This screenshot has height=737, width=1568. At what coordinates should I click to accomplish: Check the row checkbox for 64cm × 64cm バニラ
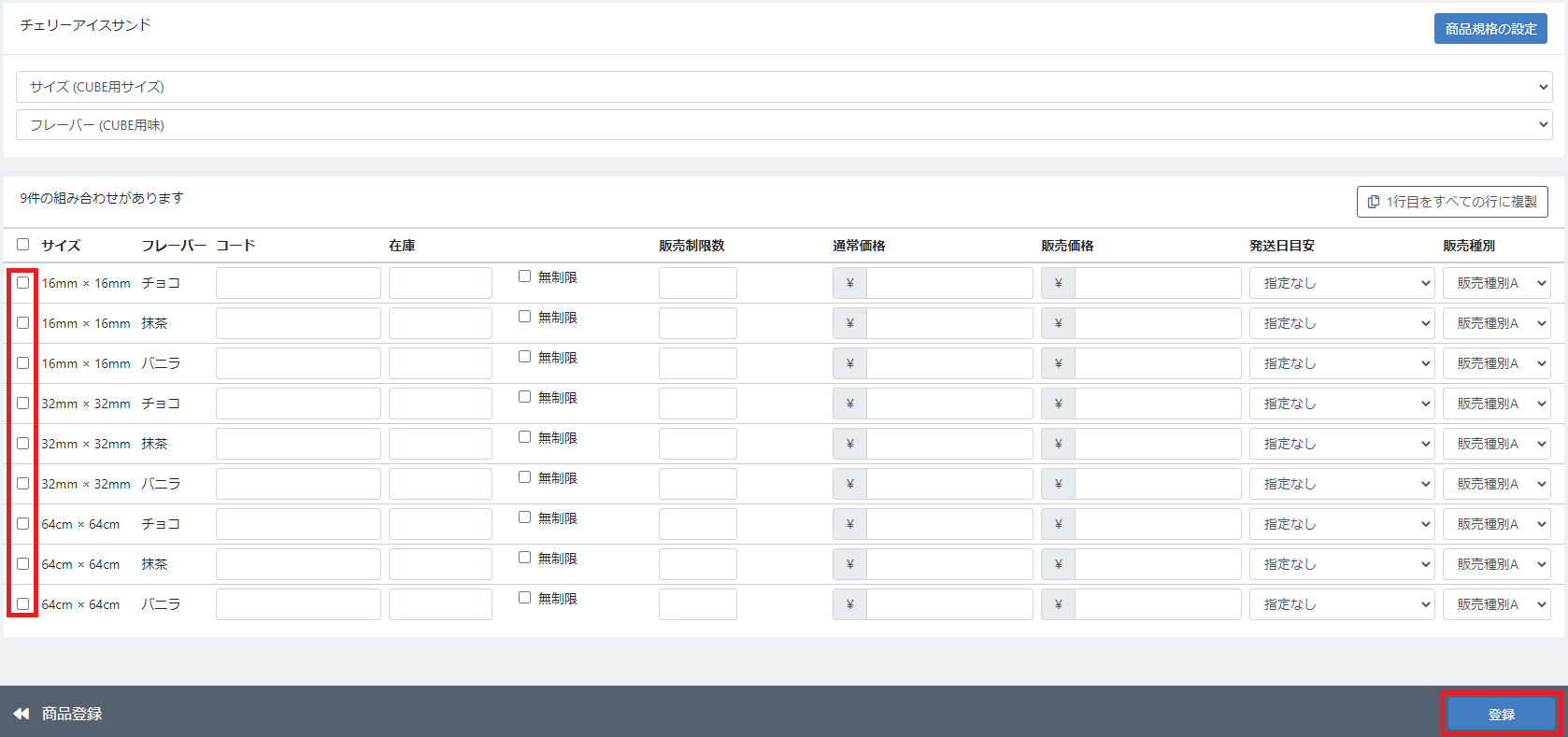pyautogui.click(x=23, y=604)
